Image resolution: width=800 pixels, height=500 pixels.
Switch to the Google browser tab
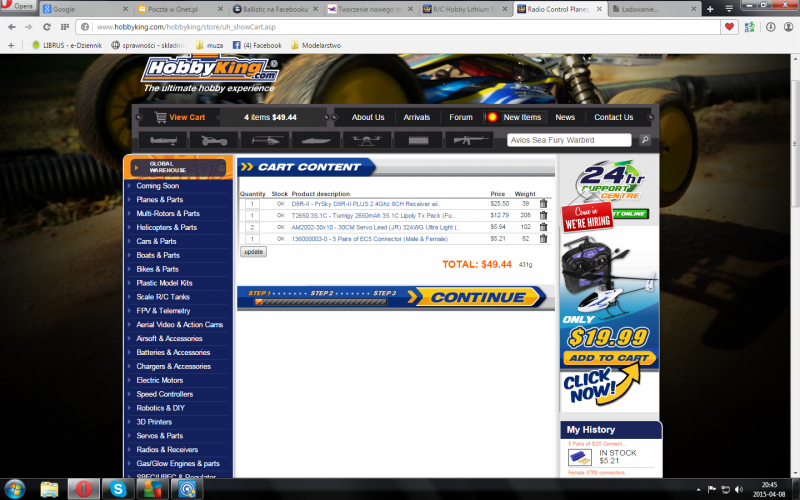coord(73,8)
